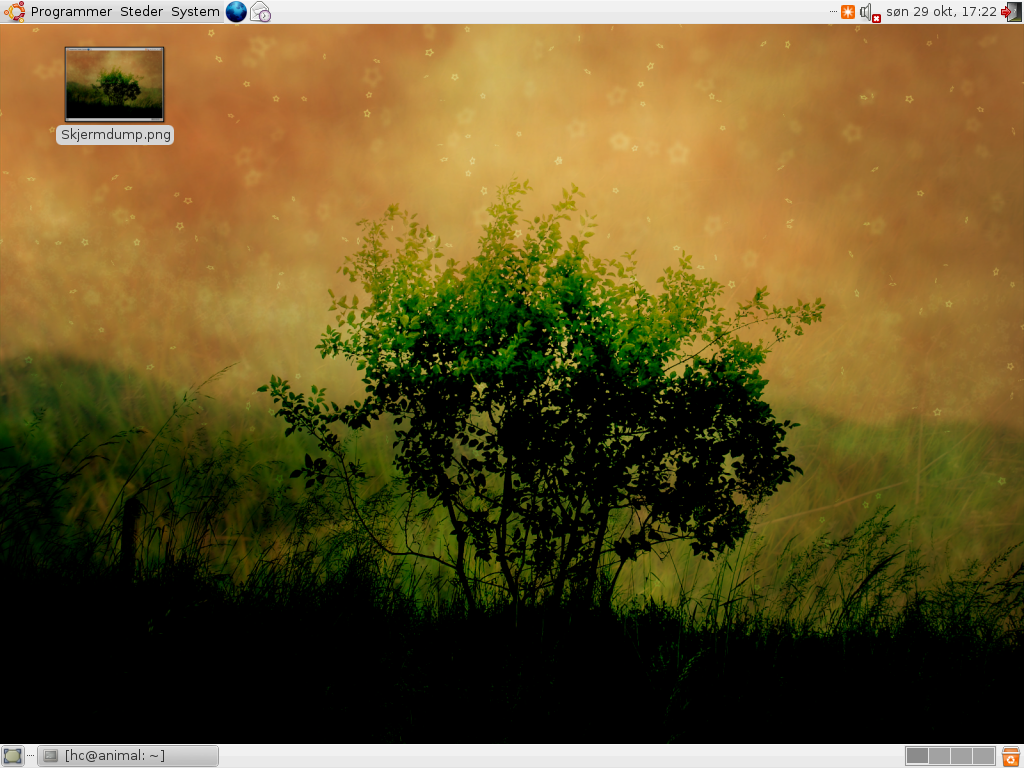Launch the web browser globe icon
This screenshot has height=768, width=1024.
coord(236,12)
